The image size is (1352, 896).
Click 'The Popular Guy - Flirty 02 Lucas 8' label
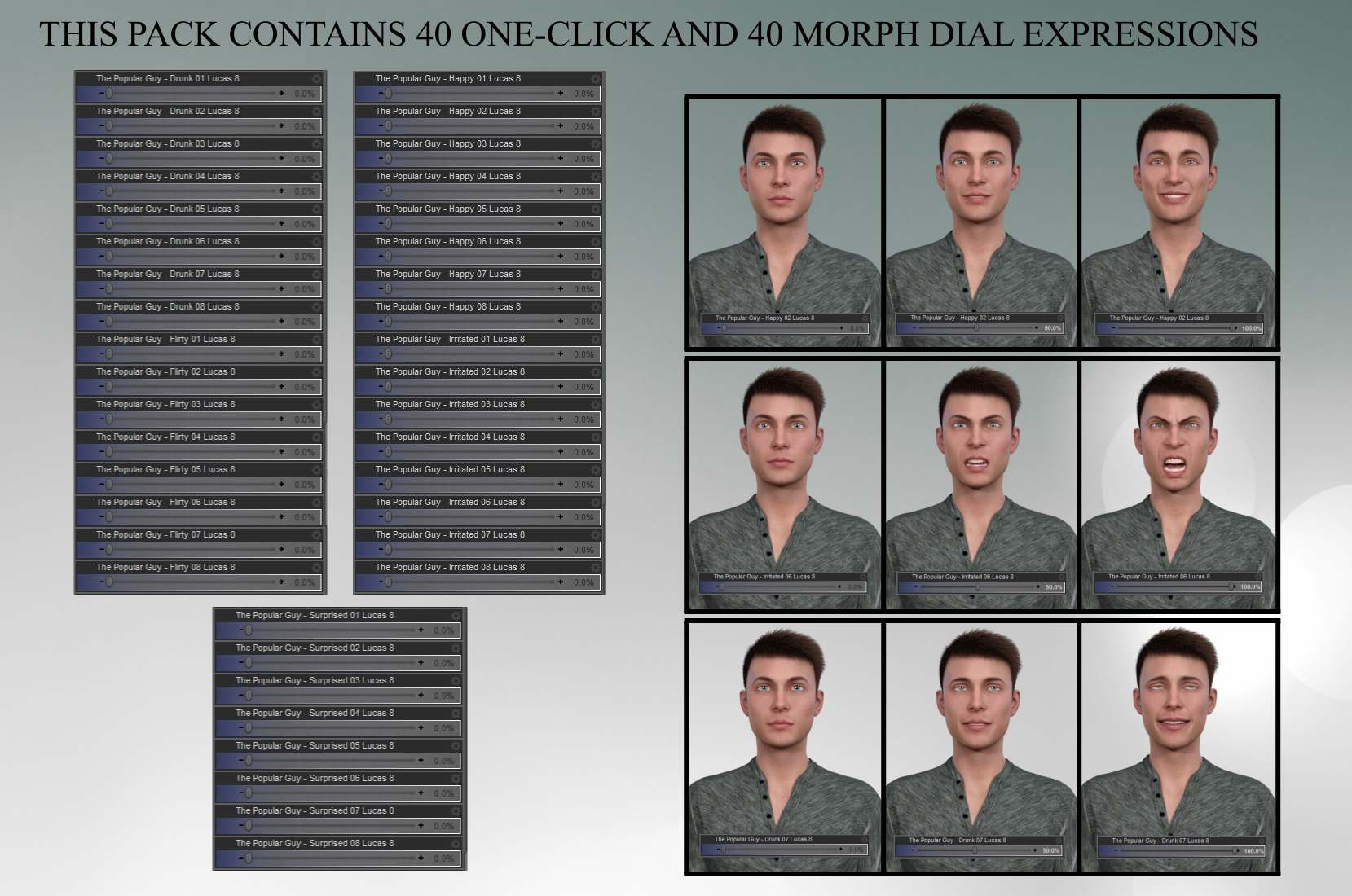[x=165, y=372]
